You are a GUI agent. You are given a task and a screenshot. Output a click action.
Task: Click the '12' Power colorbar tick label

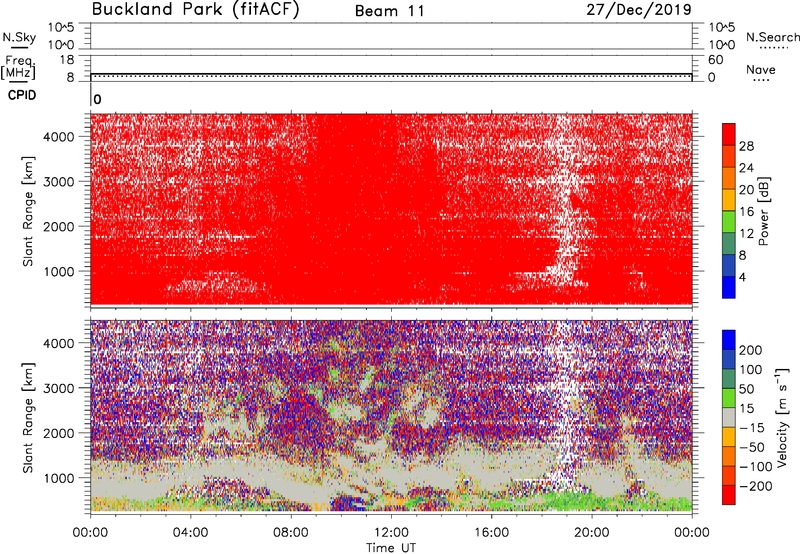click(746, 234)
